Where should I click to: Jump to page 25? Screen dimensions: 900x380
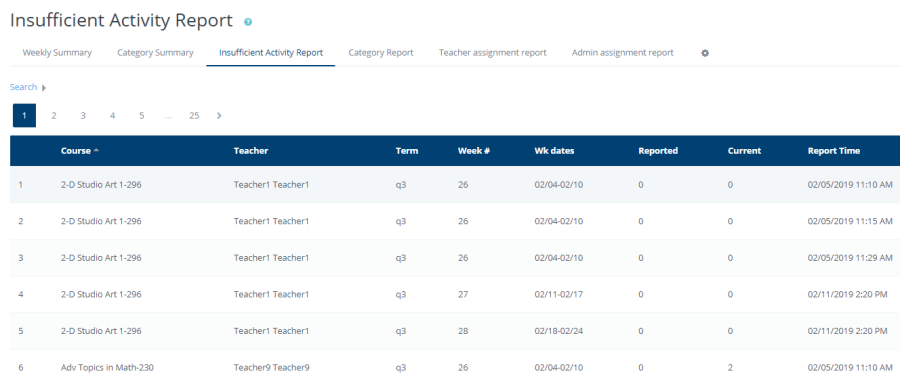coord(194,115)
